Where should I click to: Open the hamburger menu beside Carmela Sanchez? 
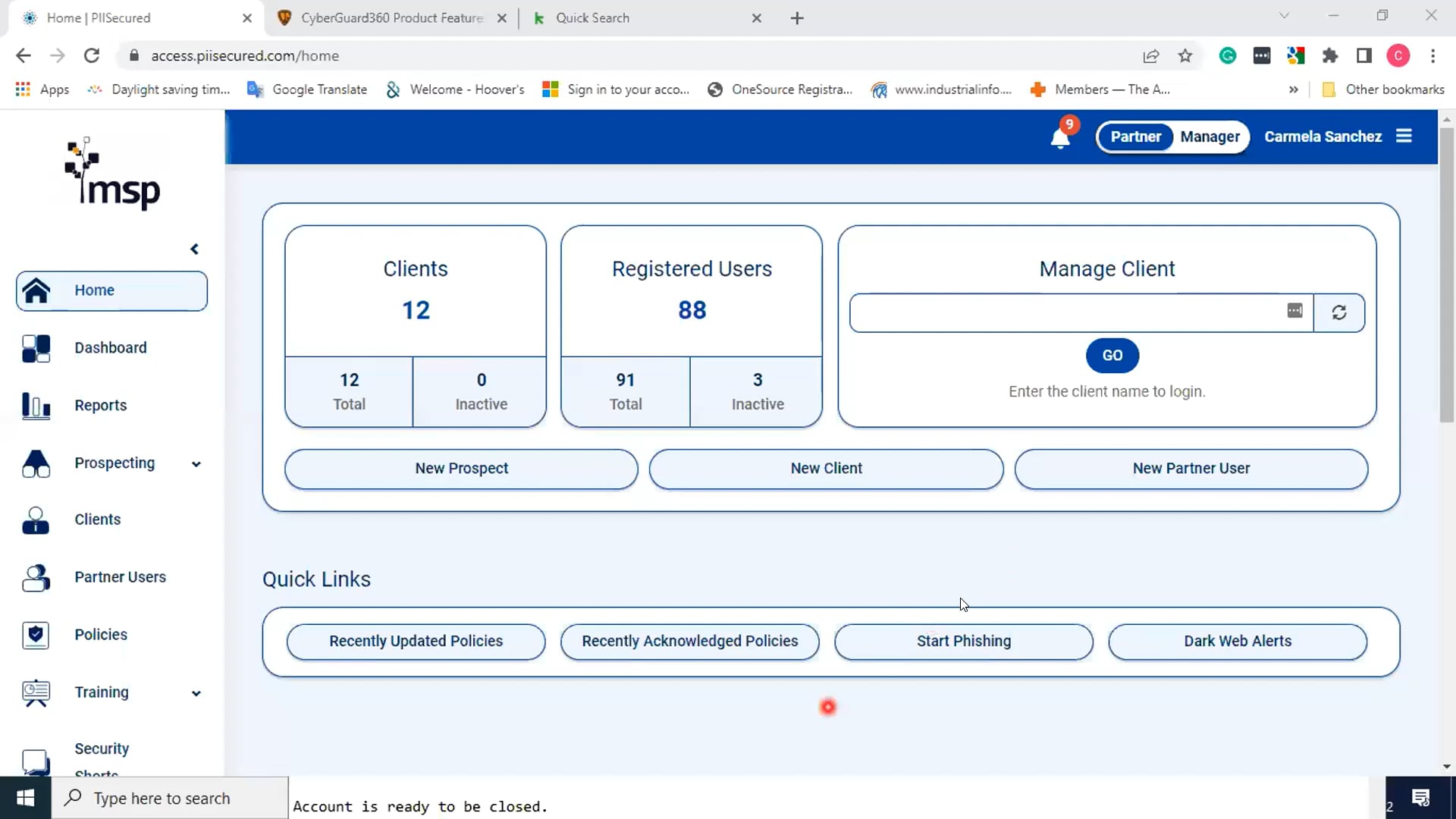point(1404,136)
